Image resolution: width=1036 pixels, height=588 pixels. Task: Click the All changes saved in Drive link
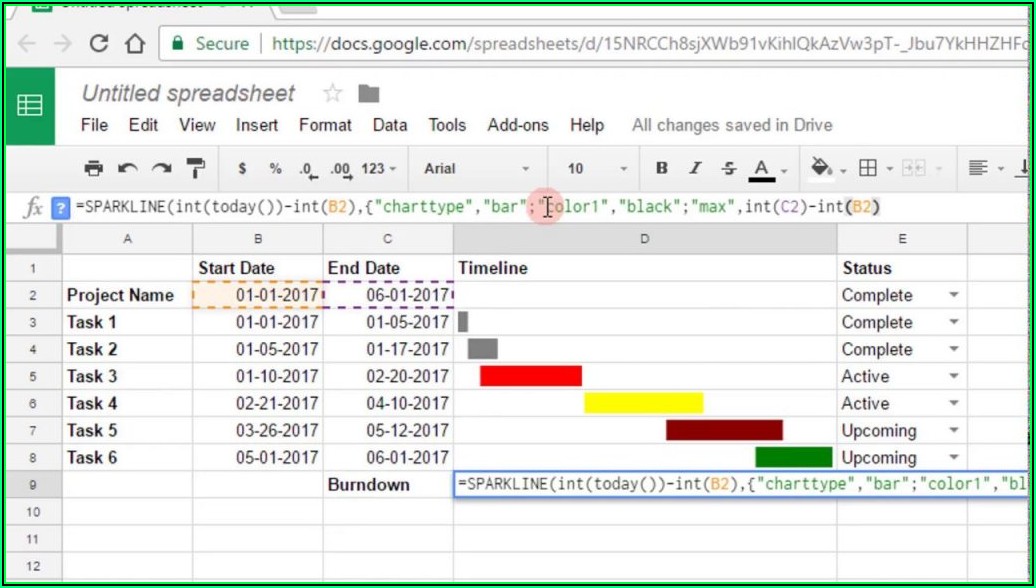732,125
